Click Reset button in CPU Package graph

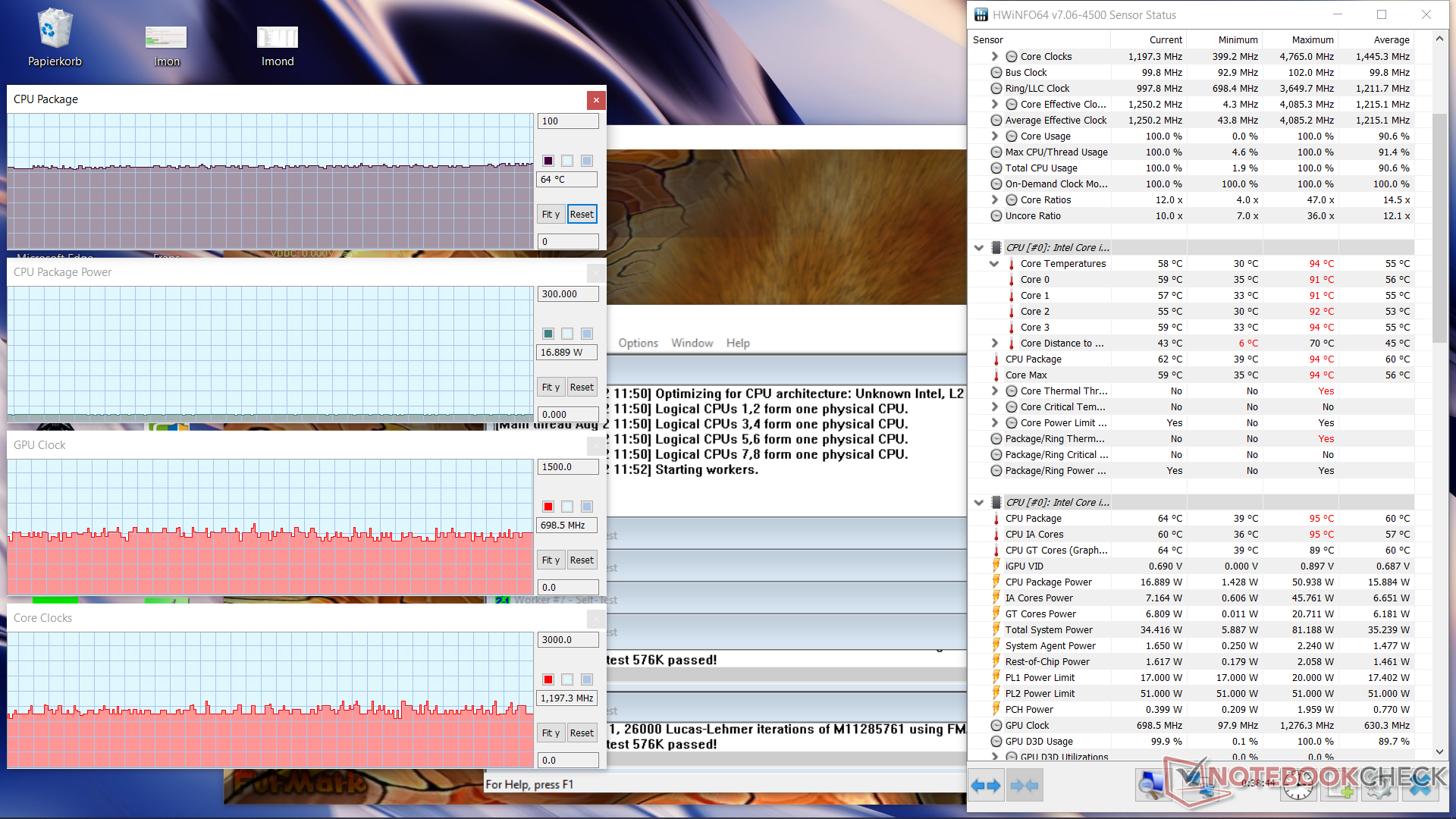tap(582, 215)
